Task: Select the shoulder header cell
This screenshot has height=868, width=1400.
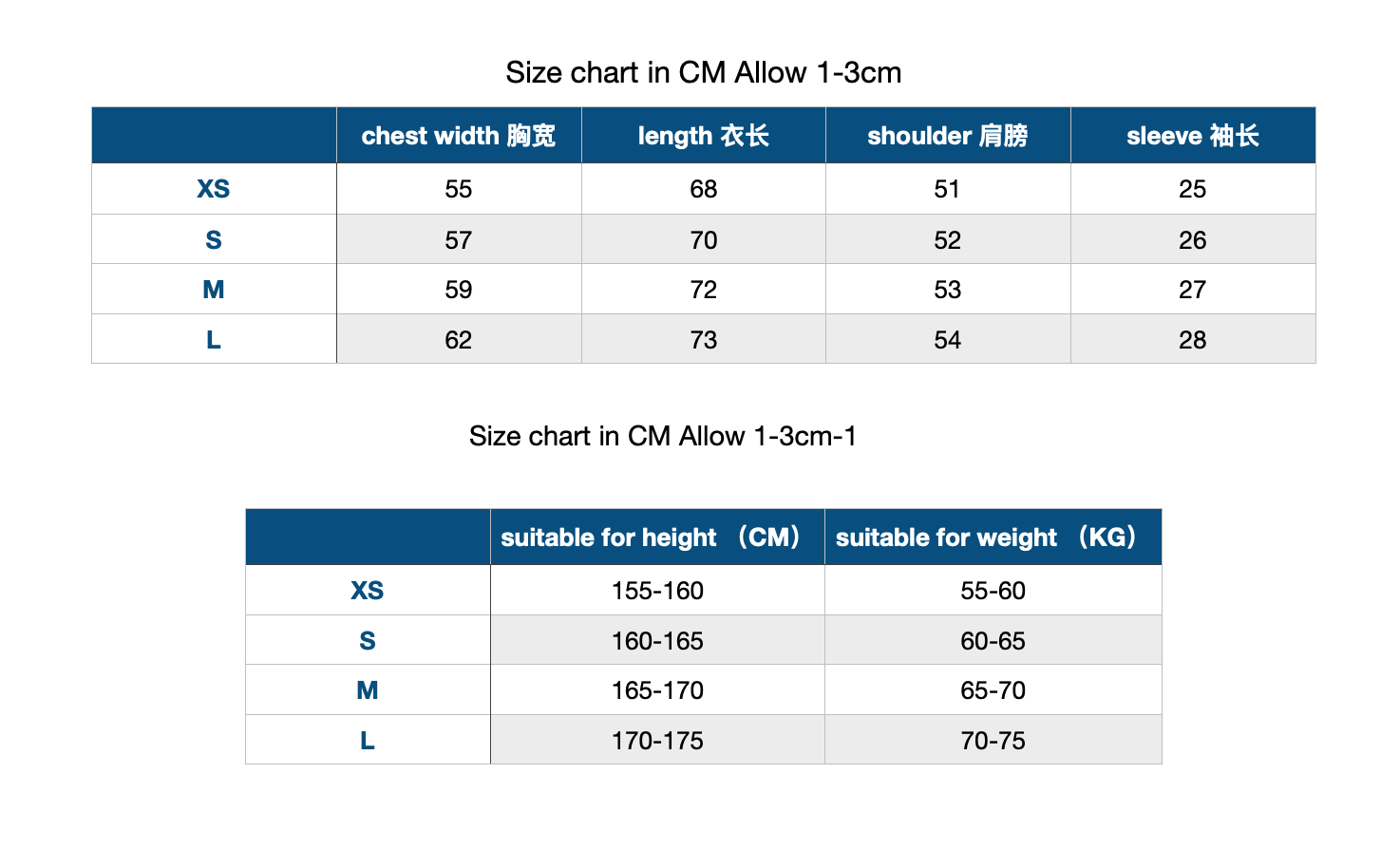Action: click(x=948, y=136)
